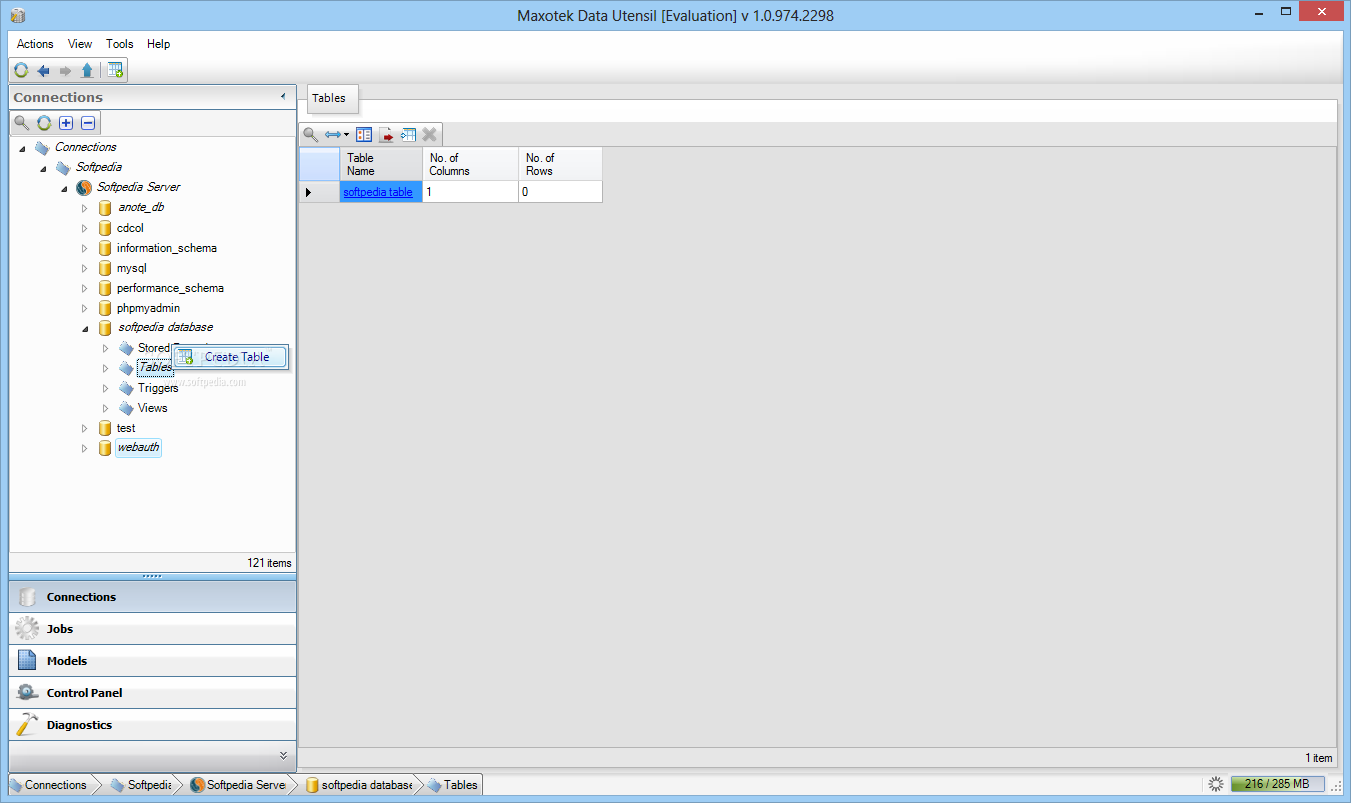This screenshot has width=1351, height=803.
Task: Click the gray delete X icon
Action: (430, 135)
